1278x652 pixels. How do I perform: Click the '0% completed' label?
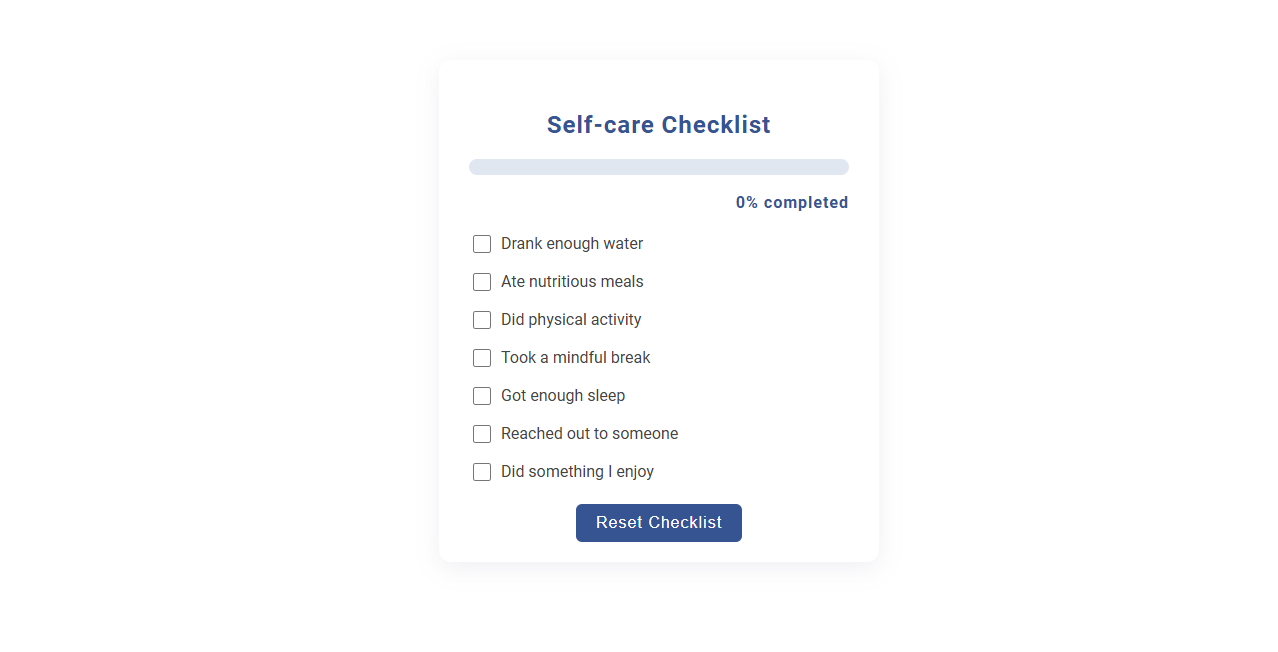pos(791,202)
